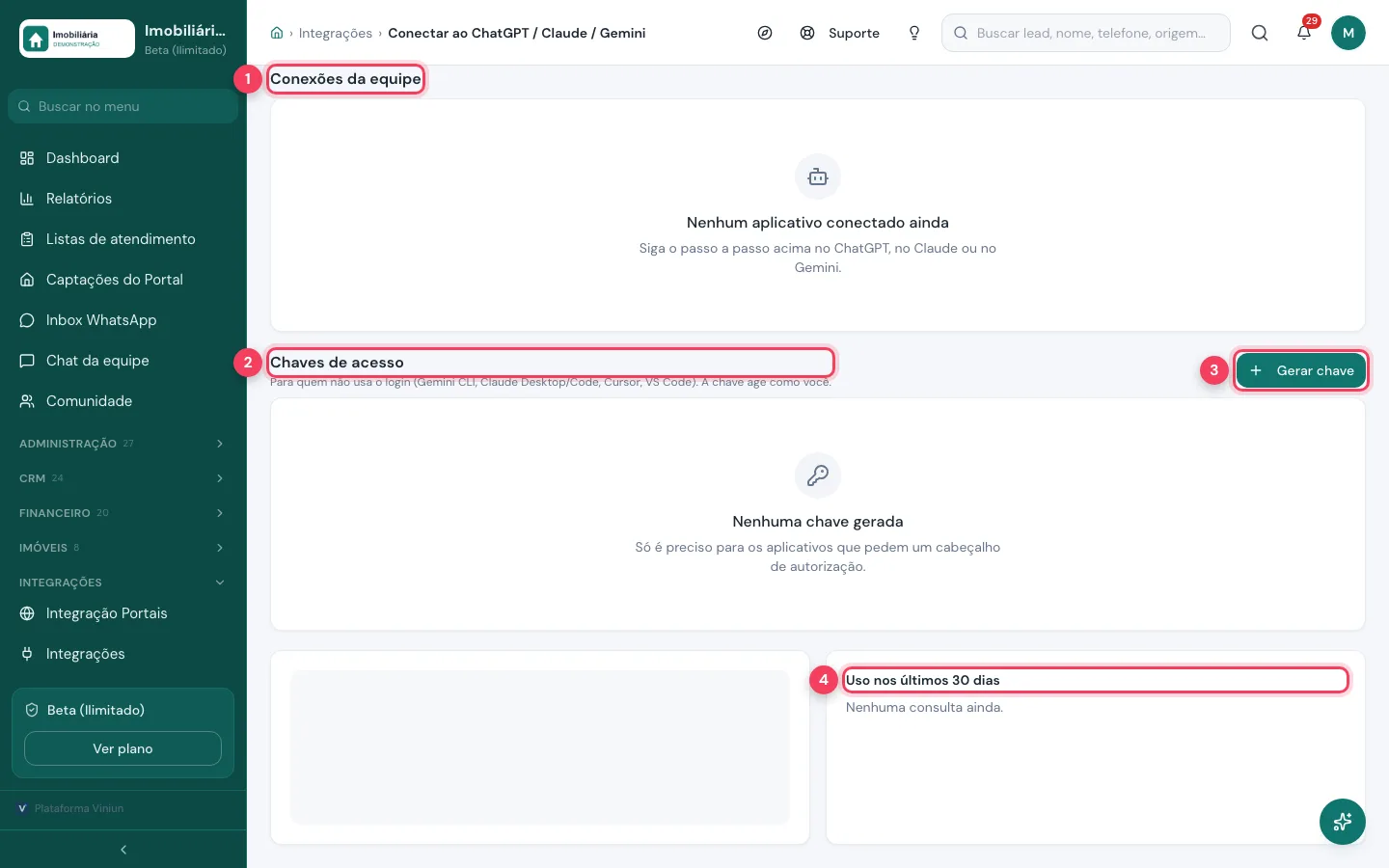This screenshot has width=1389, height=868.
Task: Click the search magnifier icon button
Action: pyautogui.click(x=1260, y=33)
